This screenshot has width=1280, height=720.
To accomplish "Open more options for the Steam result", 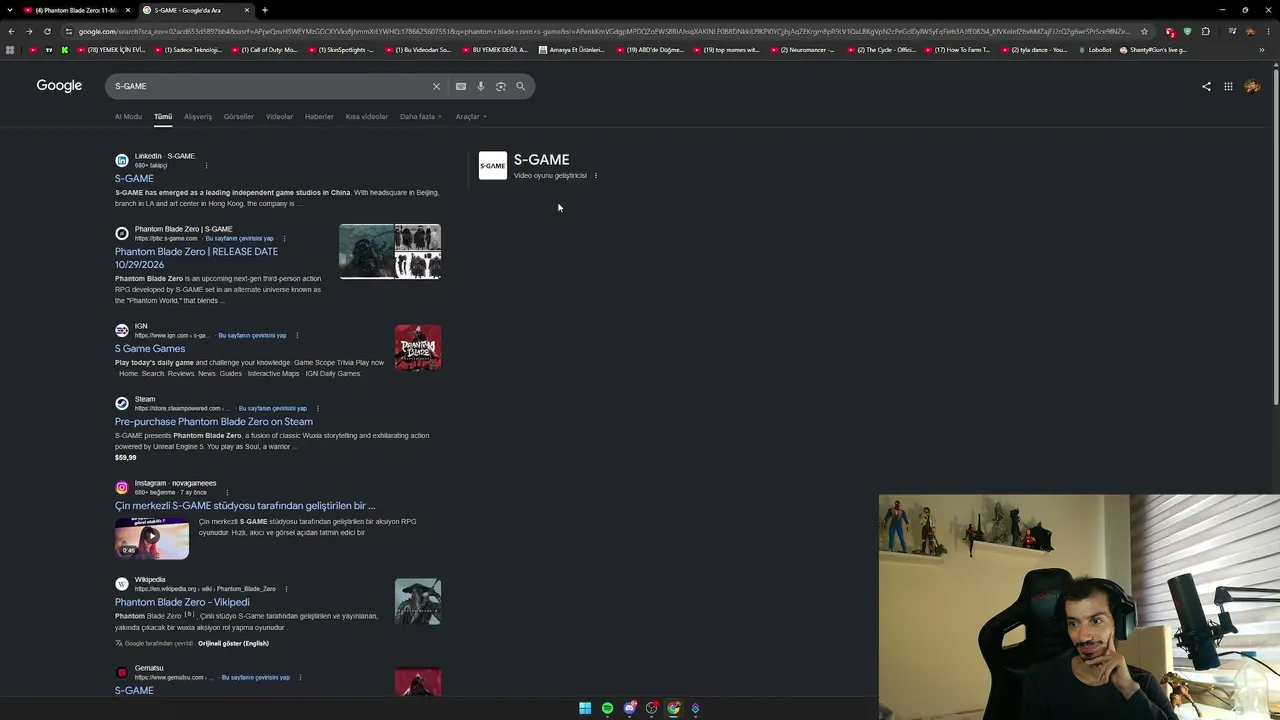I will coord(317,408).
